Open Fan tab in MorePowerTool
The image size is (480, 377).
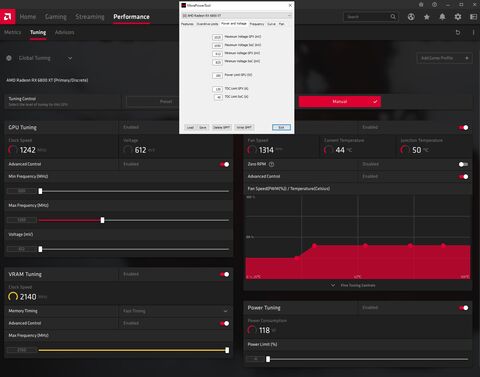281,24
